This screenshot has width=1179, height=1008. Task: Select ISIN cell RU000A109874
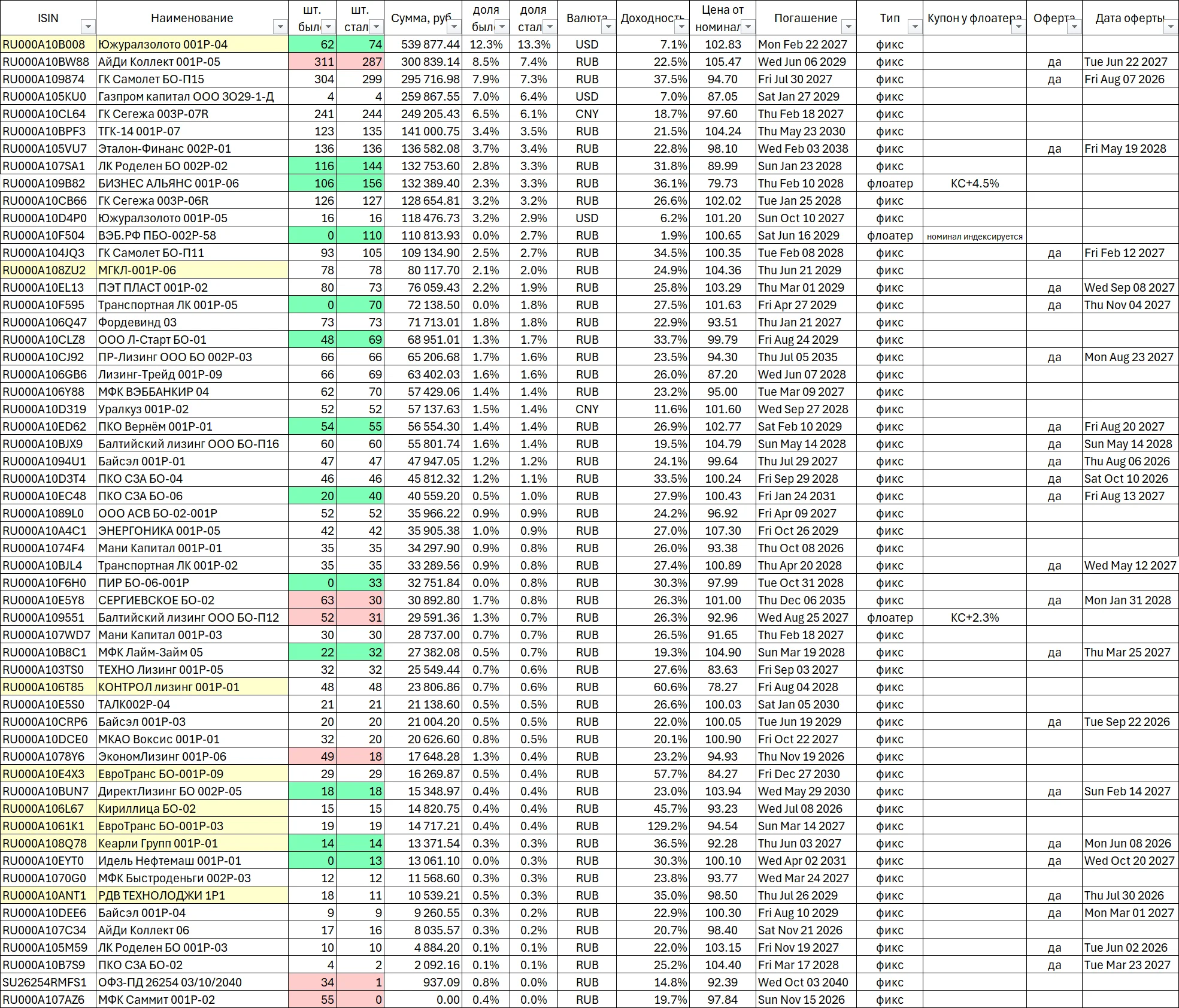(x=48, y=79)
